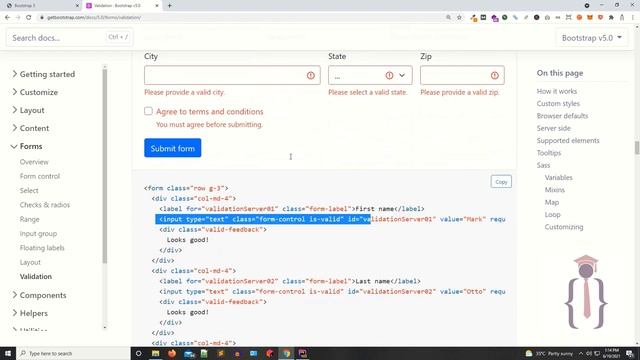Open Checks & radios sidebar link

coord(44,205)
